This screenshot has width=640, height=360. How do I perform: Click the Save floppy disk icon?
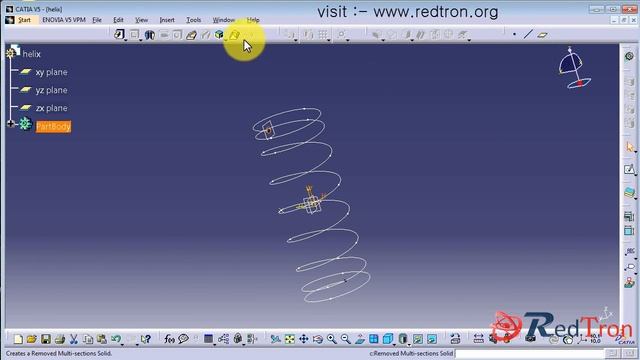[46, 339]
